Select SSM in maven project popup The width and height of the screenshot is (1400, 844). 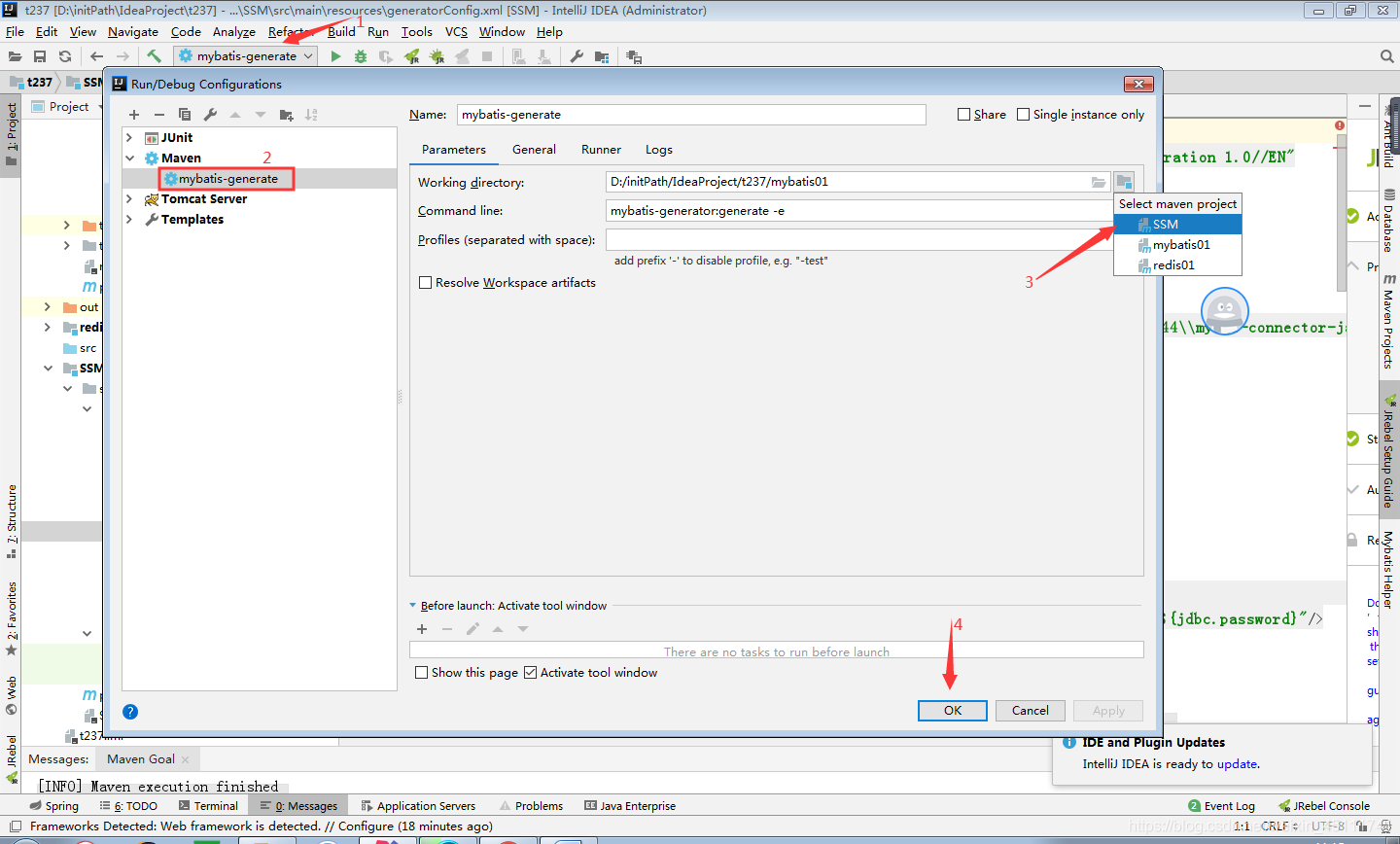pos(1177,225)
